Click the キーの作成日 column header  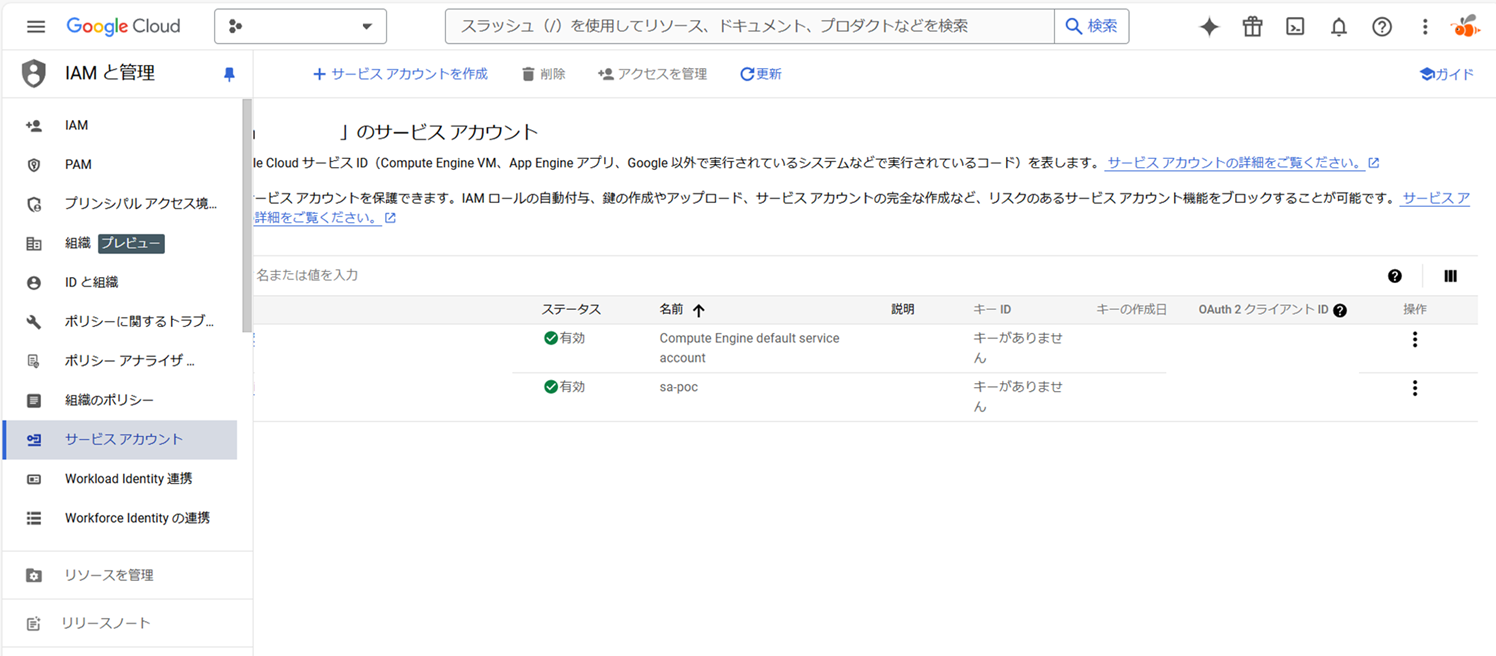pos(1131,310)
